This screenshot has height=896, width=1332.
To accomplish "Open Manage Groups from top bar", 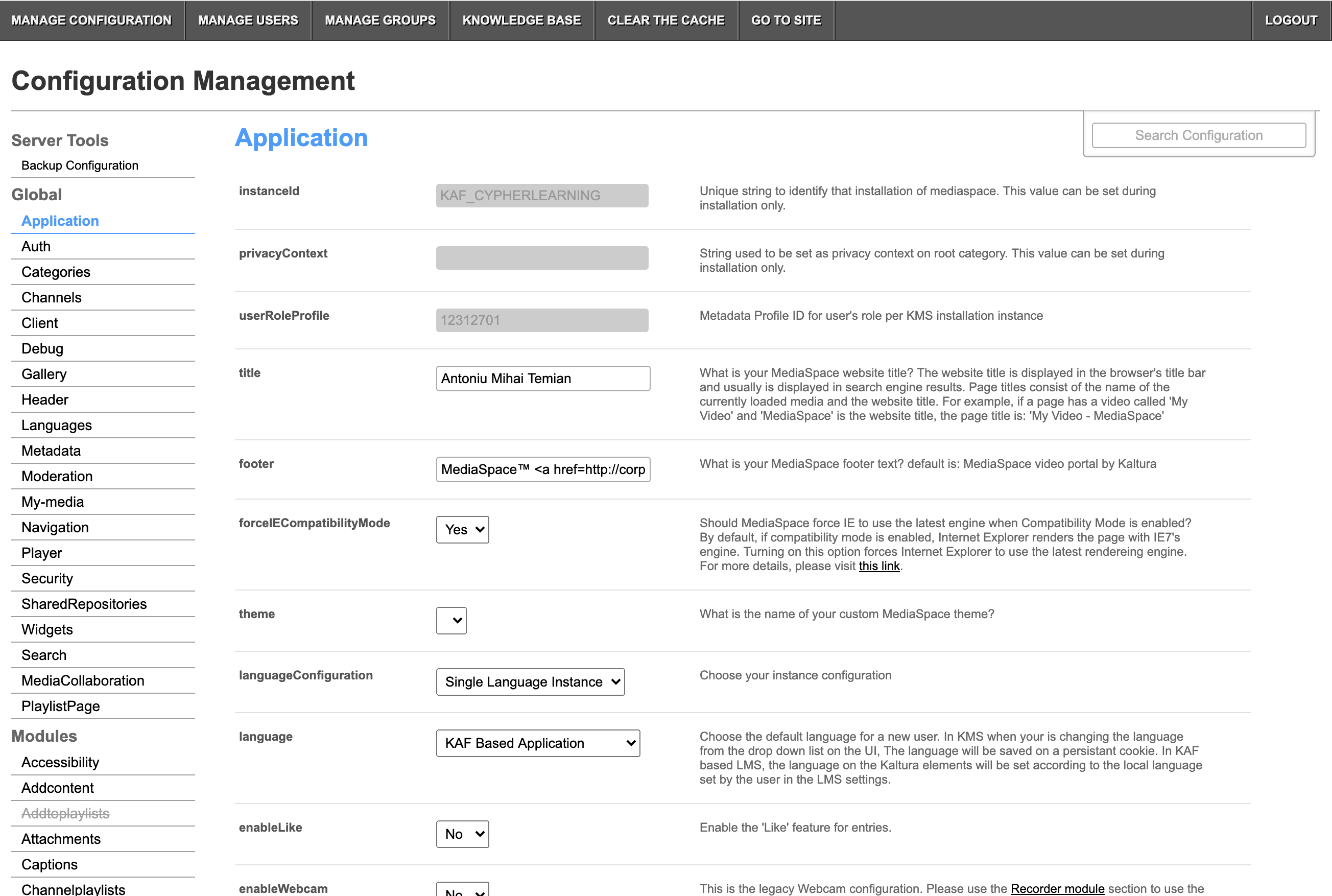I will pos(380,20).
